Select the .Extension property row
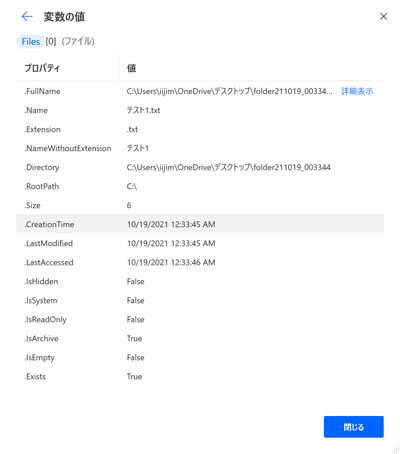 click(x=200, y=129)
